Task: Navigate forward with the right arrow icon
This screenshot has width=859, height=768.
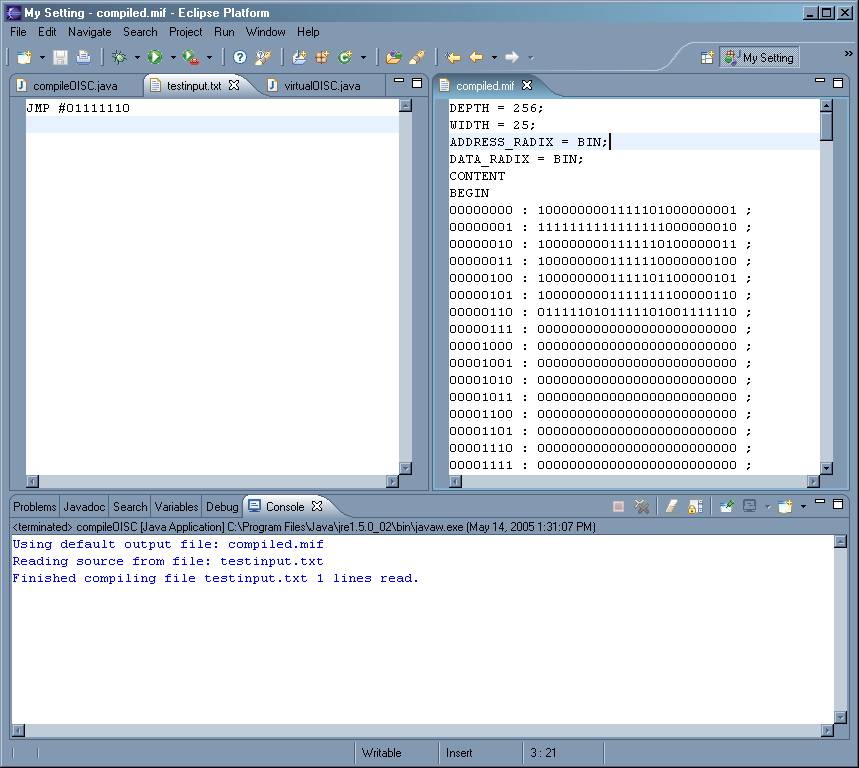Action: click(512, 57)
